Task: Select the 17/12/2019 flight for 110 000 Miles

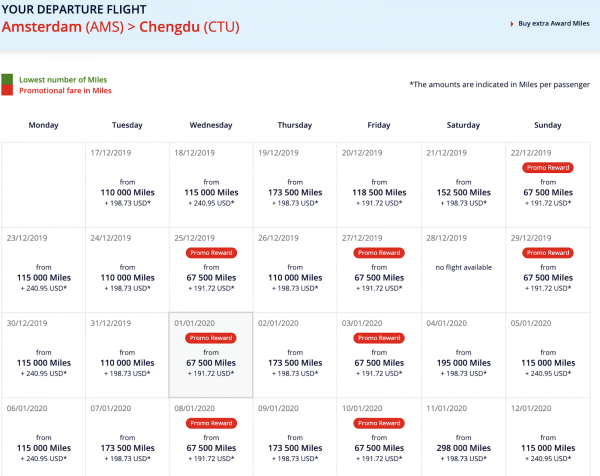Action: coord(127,187)
